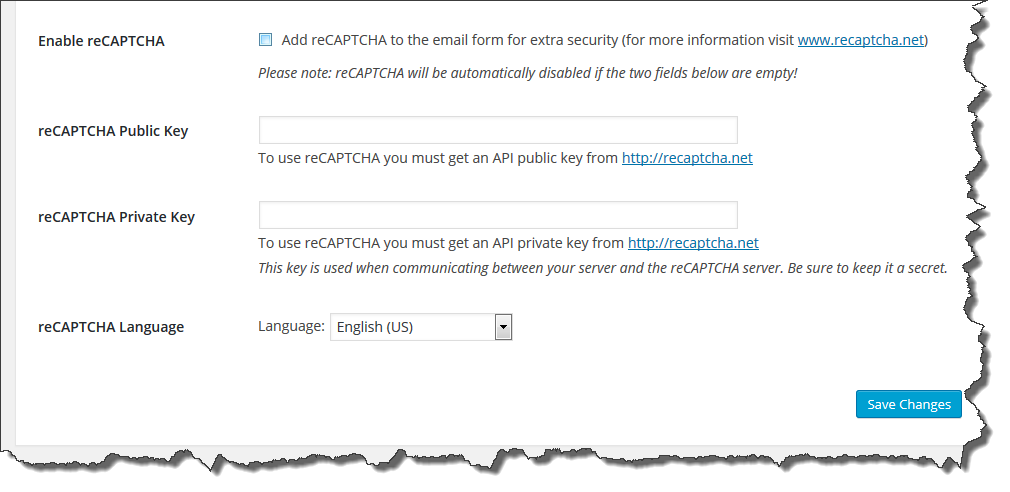Open the Language dropdown showing English (US)
Screen dimensions: 1010x492
coord(421,327)
